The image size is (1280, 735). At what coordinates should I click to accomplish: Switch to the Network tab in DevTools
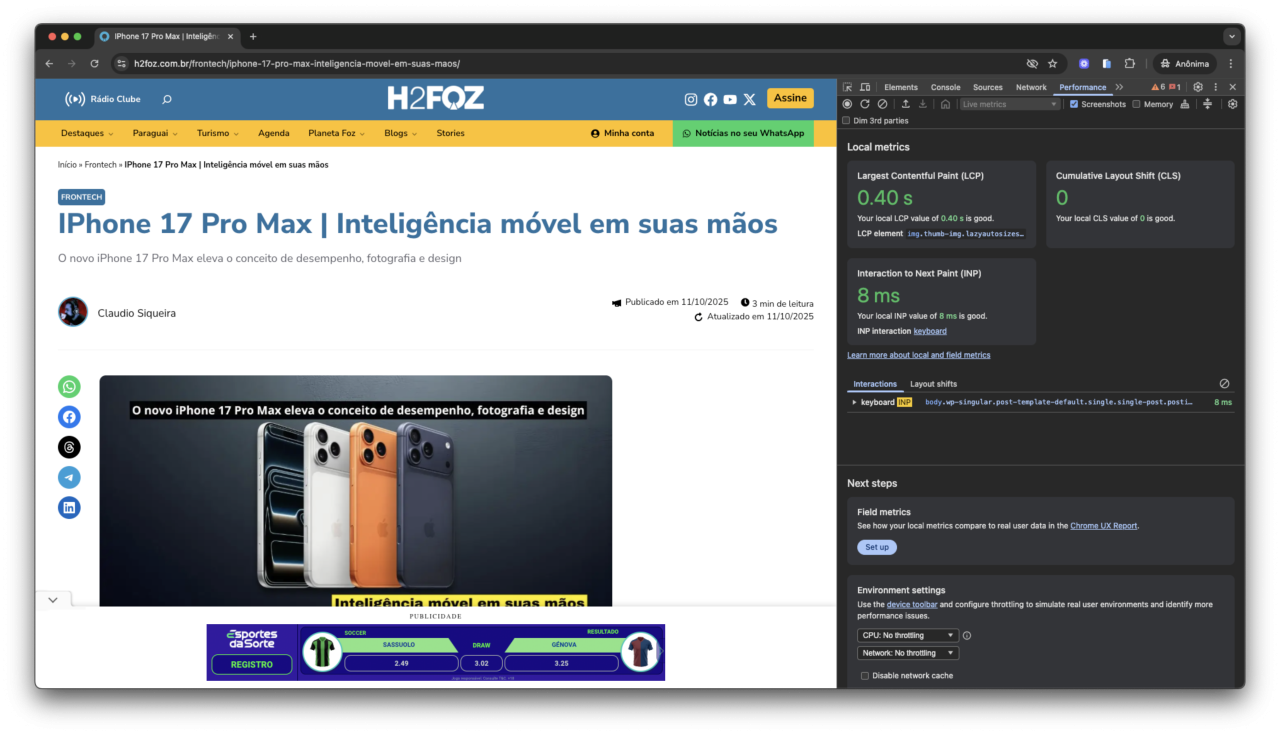[1031, 87]
